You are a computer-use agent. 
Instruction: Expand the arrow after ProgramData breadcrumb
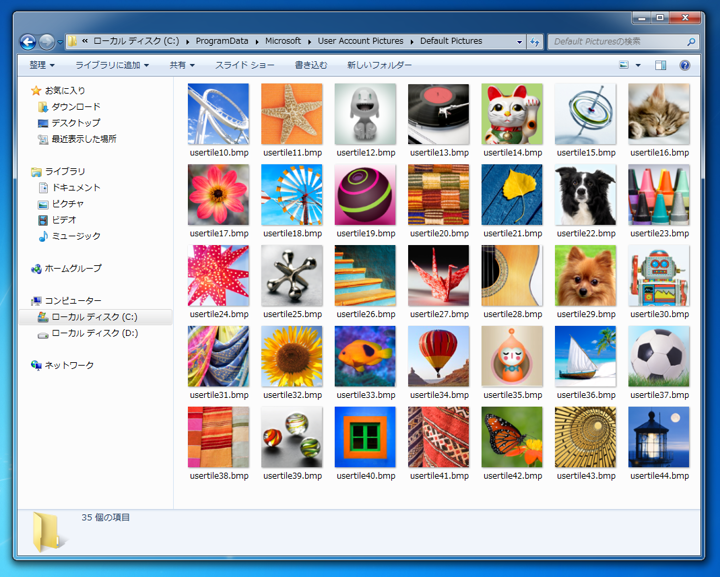[x=257, y=41]
